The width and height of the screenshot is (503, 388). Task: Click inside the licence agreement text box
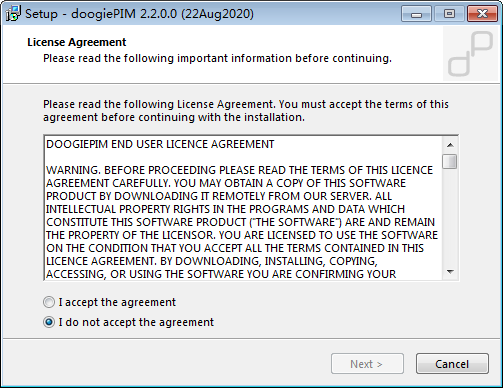pos(243,208)
